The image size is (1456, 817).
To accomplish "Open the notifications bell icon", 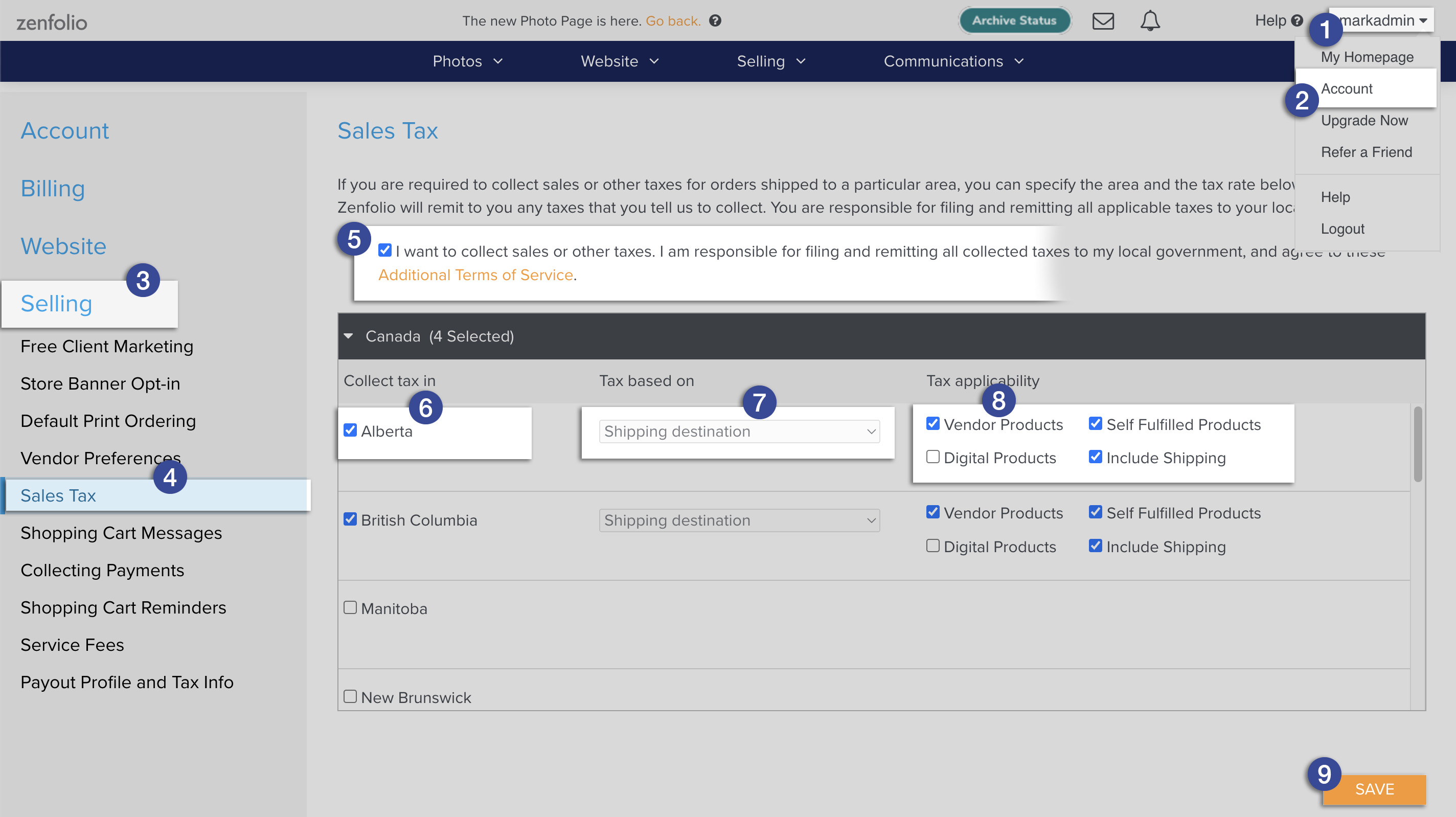I will [x=1150, y=21].
